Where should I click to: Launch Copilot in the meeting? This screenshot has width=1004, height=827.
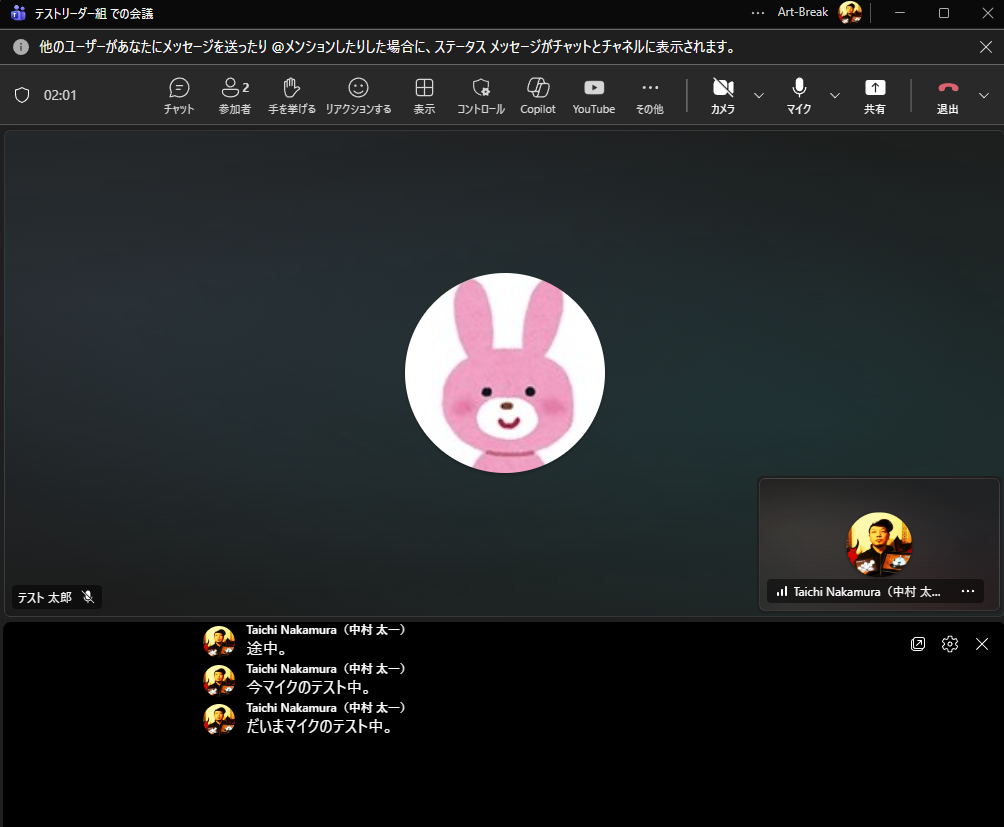538,96
